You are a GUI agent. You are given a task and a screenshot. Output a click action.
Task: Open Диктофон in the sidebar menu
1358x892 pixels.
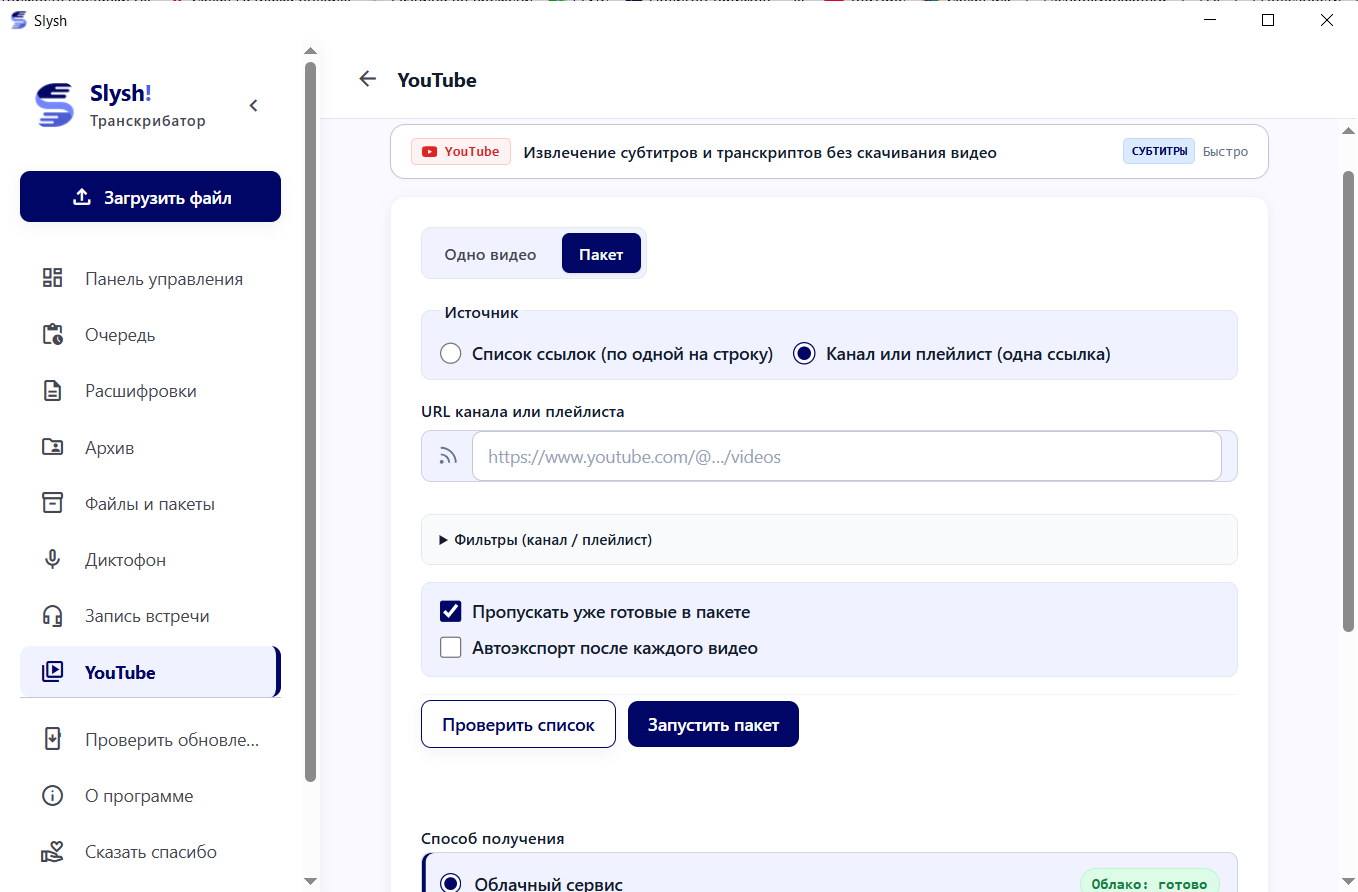pyautogui.click(x=150, y=560)
